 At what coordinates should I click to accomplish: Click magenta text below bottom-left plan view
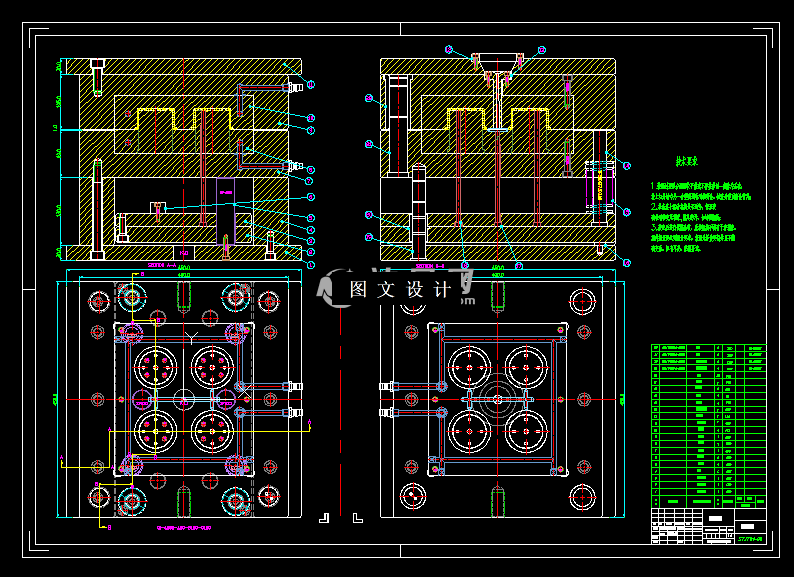click(183, 527)
